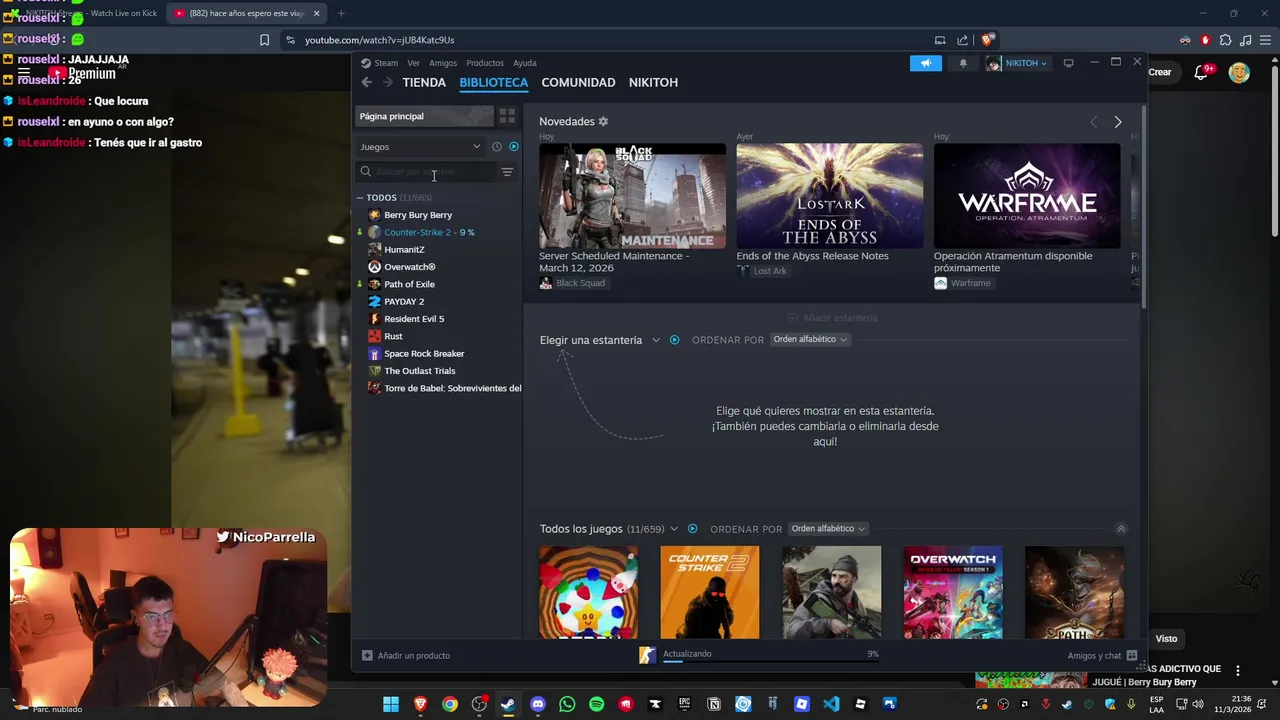Open Amigos y chat
Image resolution: width=1280 pixels, height=720 pixels.
click(1102, 656)
